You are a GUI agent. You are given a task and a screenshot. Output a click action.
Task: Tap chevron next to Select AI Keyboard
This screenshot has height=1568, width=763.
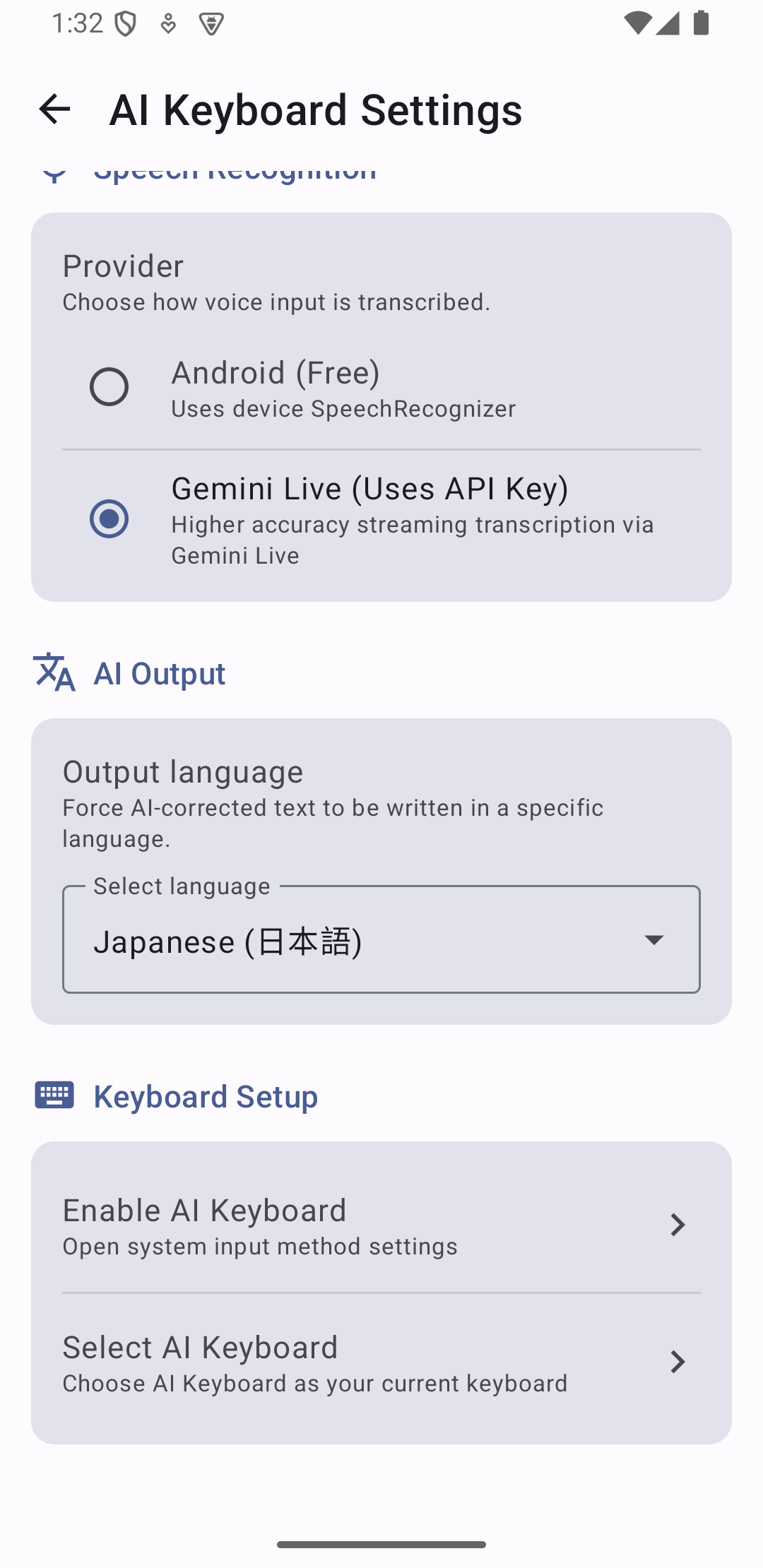point(677,1362)
